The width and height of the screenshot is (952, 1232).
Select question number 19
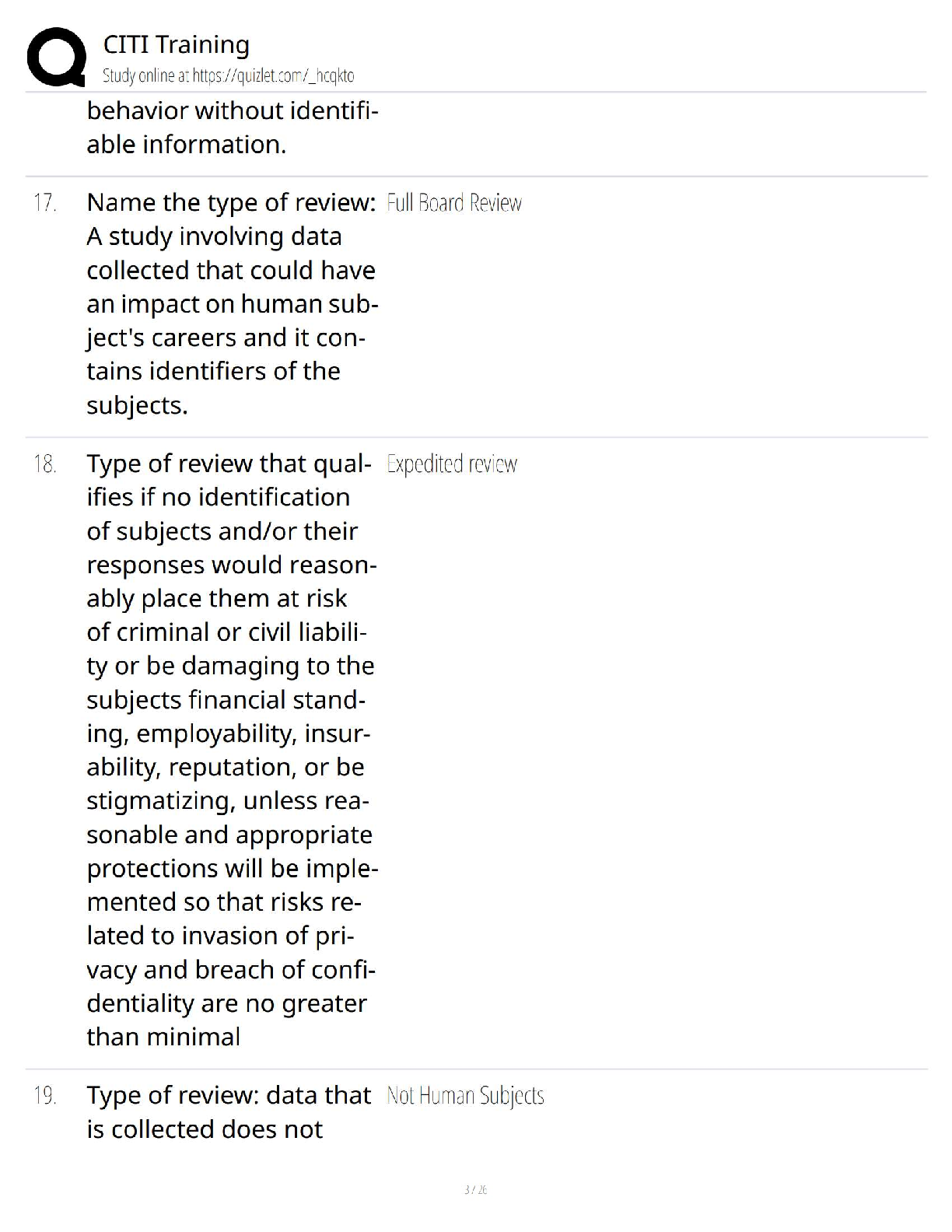tap(45, 1096)
